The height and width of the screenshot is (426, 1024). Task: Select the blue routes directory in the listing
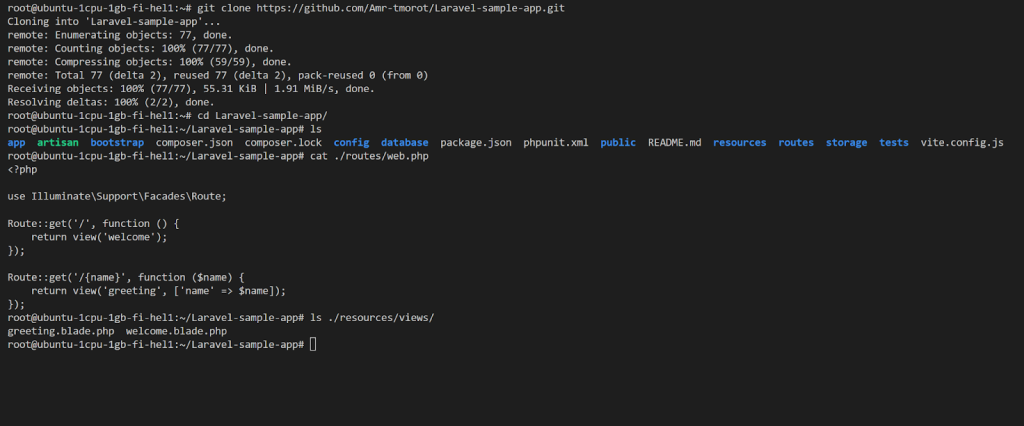pos(796,143)
